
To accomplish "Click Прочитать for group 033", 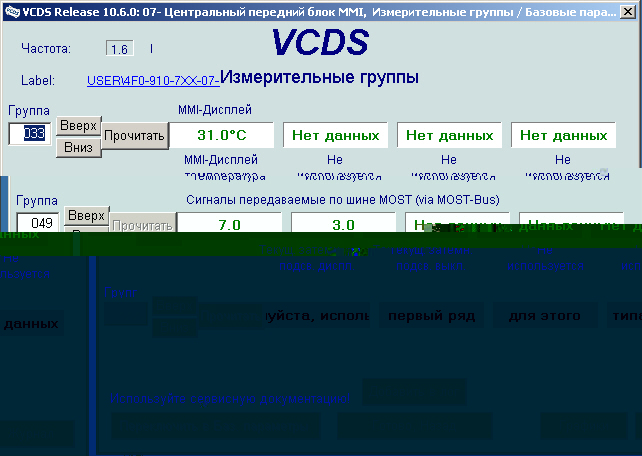I will point(134,135).
